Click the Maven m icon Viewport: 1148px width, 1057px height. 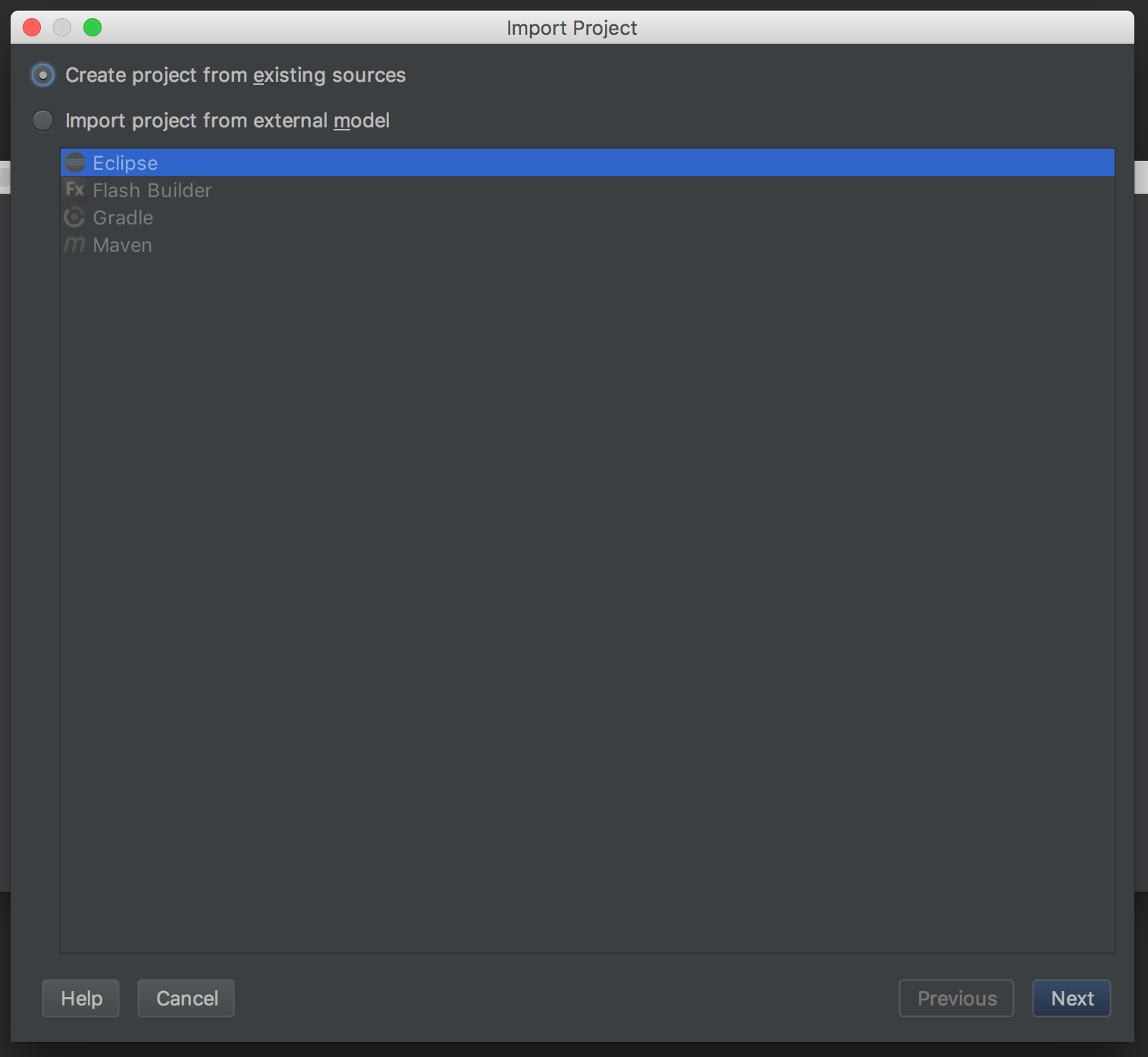click(x=74, y=244)
